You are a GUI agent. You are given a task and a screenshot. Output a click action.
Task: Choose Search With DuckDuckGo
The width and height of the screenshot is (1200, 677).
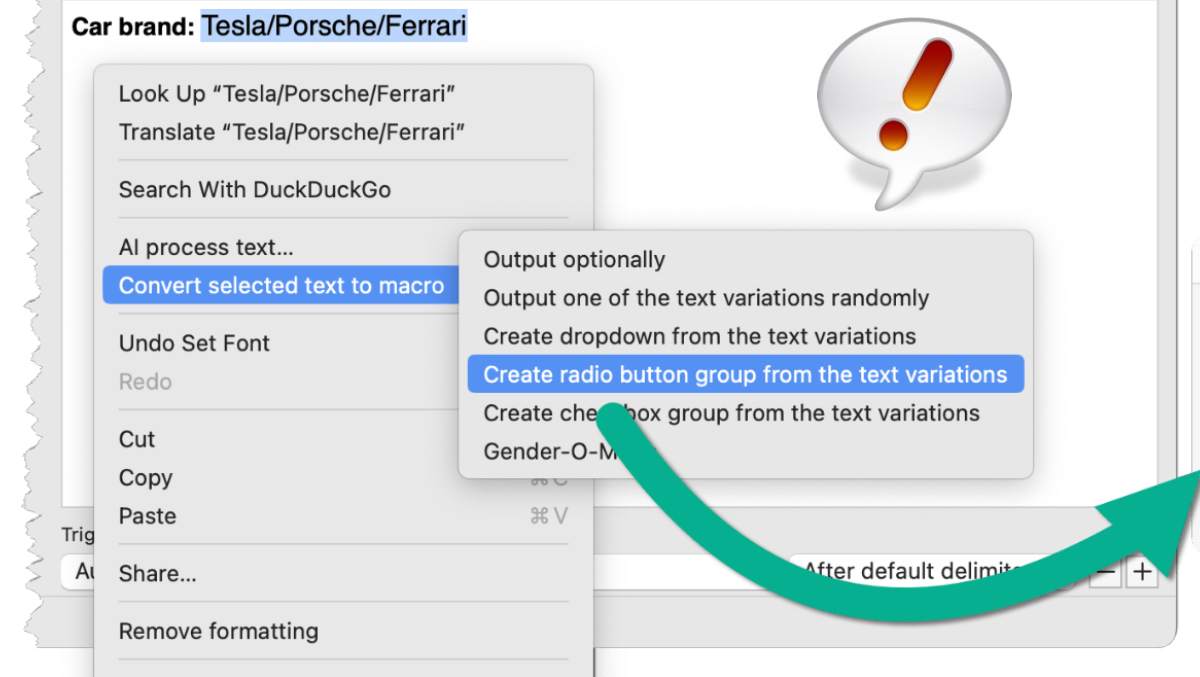(254, 189)
